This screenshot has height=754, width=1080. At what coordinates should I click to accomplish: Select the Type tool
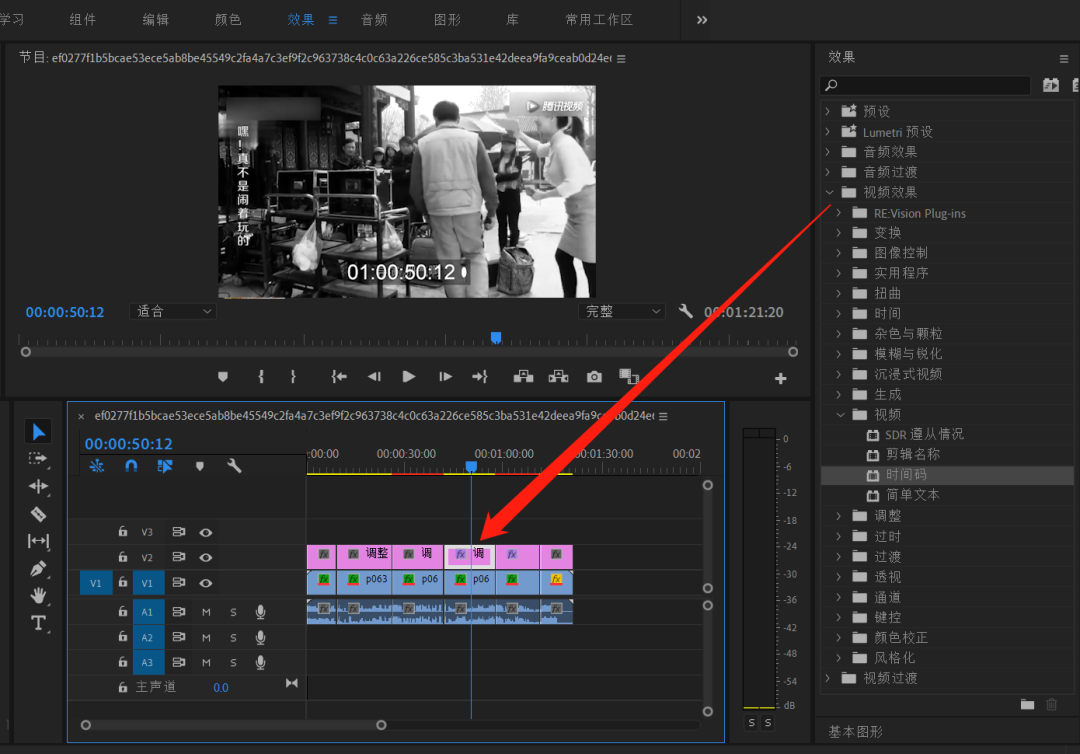38,623
